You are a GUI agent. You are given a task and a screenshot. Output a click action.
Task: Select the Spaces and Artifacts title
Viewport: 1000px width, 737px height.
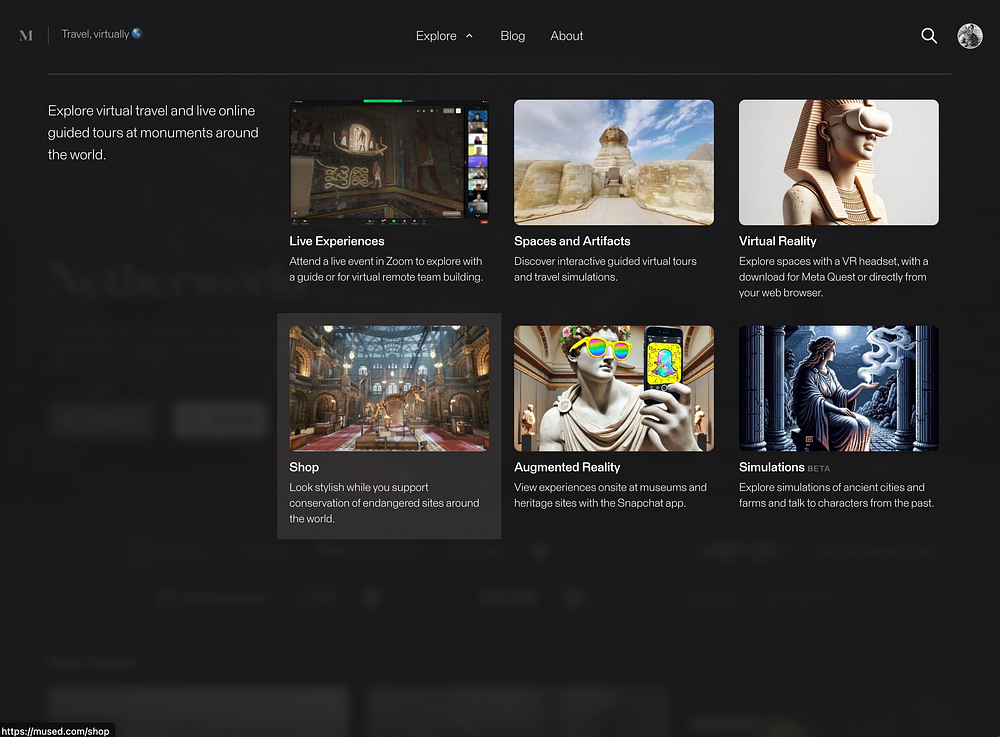click(x=572, y=241)
